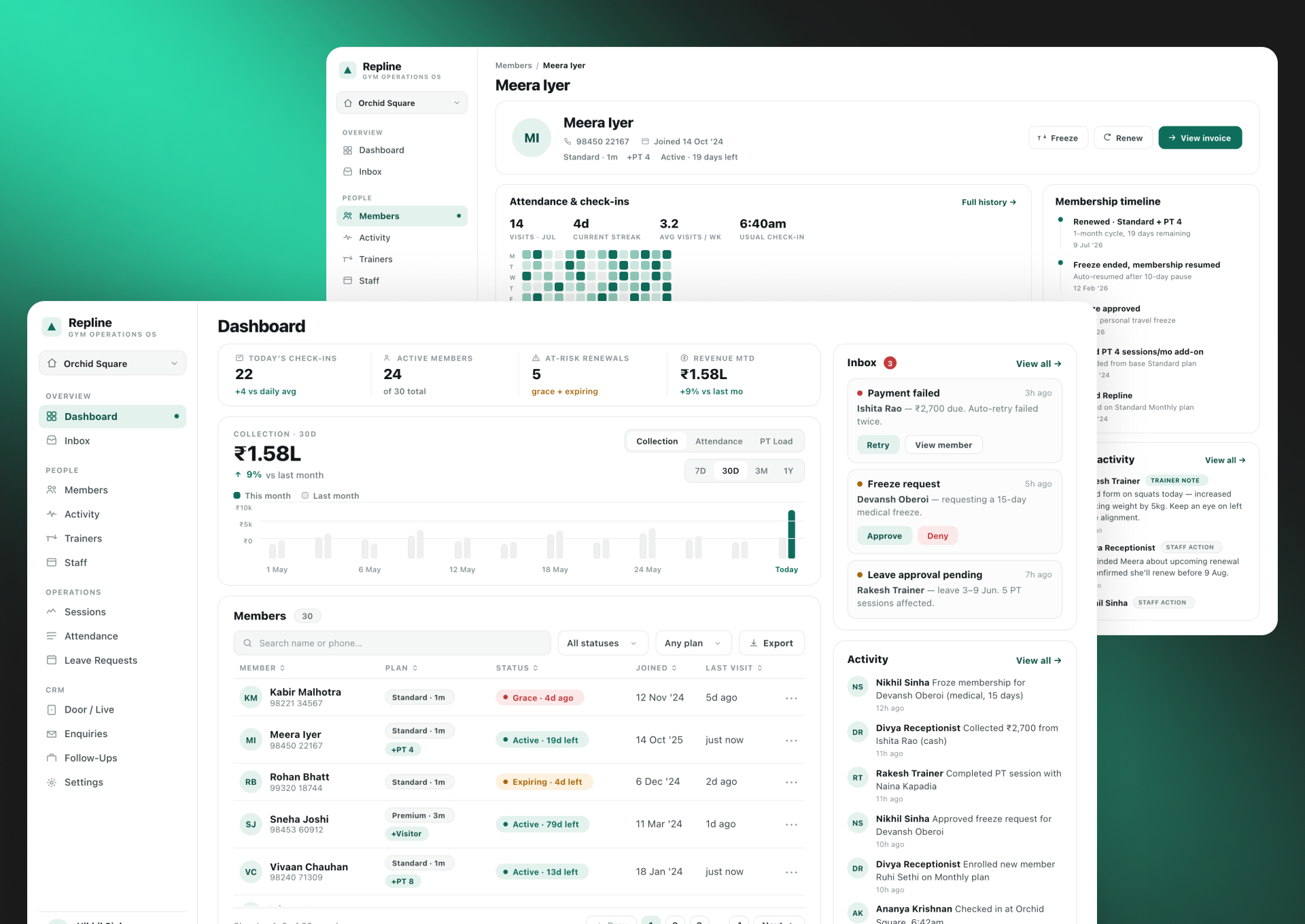This screenshot has width=1305, height=924.
Task: Click View all in back window activity panel
Action: point(1225,460)
